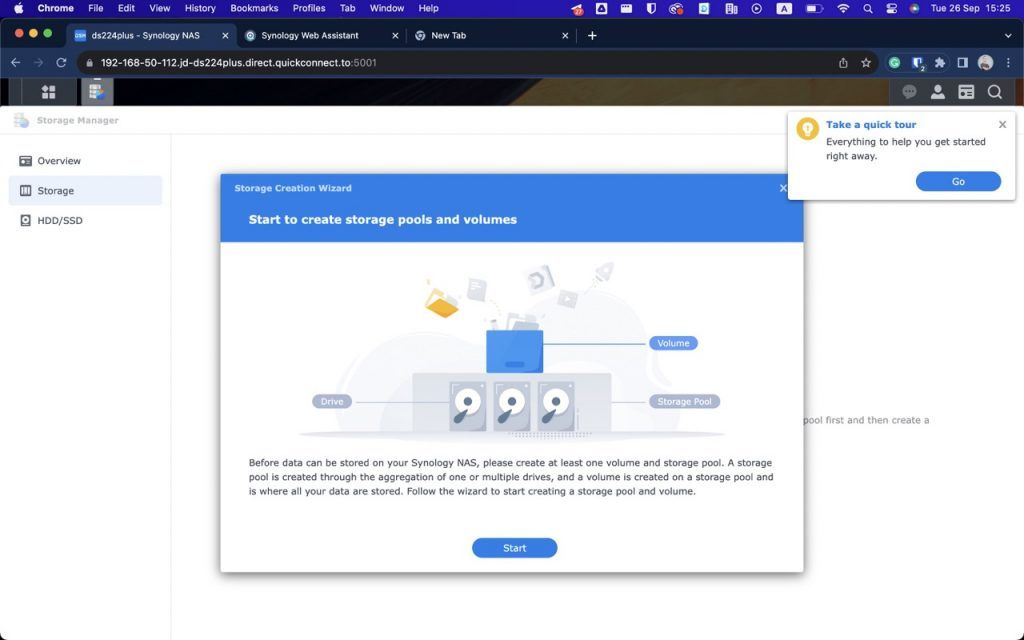
Task: Go back using the browser back arrow
Action: [16, 63]
